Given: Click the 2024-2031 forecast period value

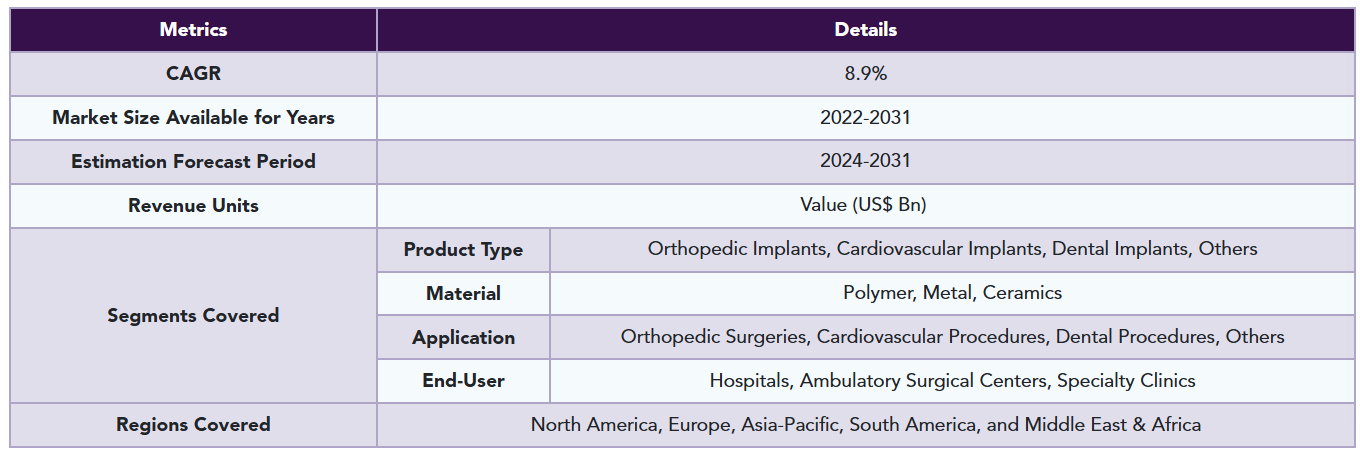Looking at the screenshot, I should [x=865, y=162].
